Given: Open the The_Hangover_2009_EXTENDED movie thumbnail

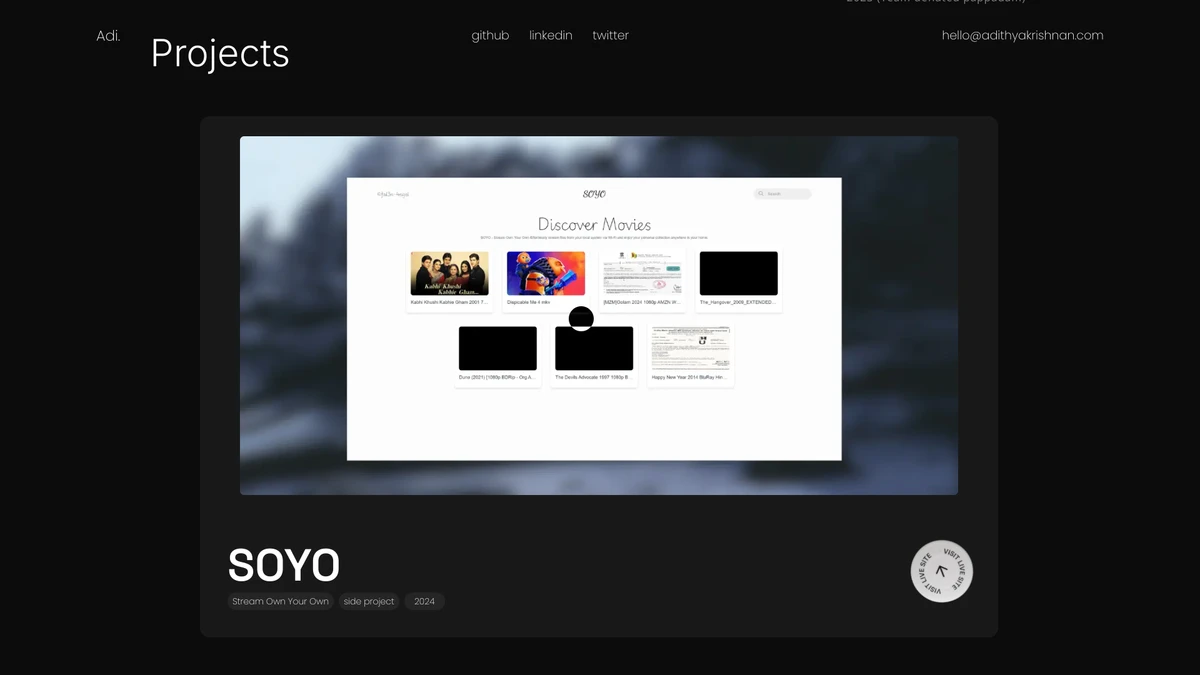Looking at the screenshot, I should (739, 273).
